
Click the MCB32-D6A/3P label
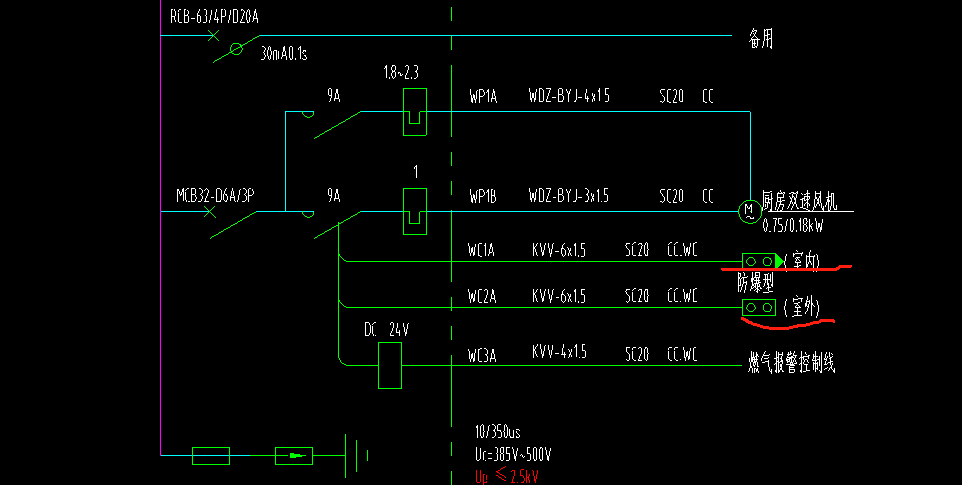[x=215, y=196]
